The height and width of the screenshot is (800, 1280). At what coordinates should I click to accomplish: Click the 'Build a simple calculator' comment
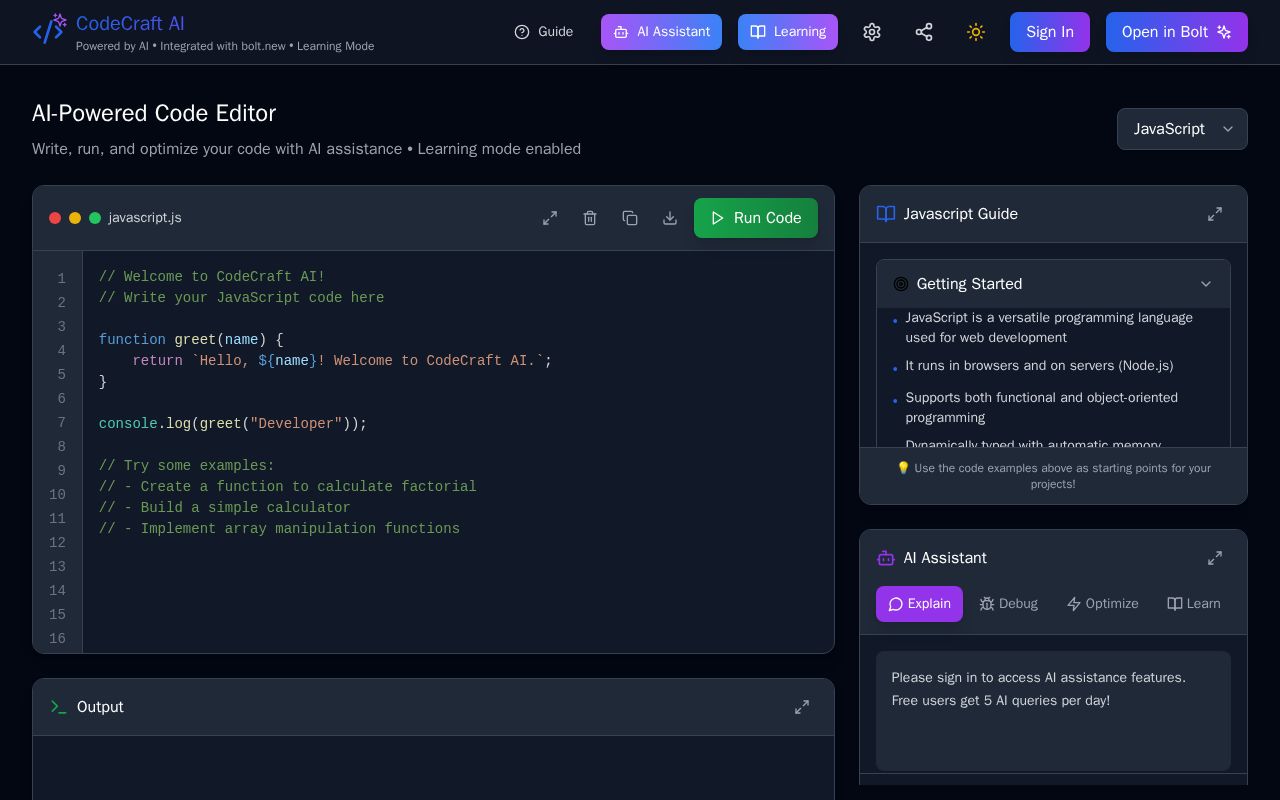click(225, 508)
